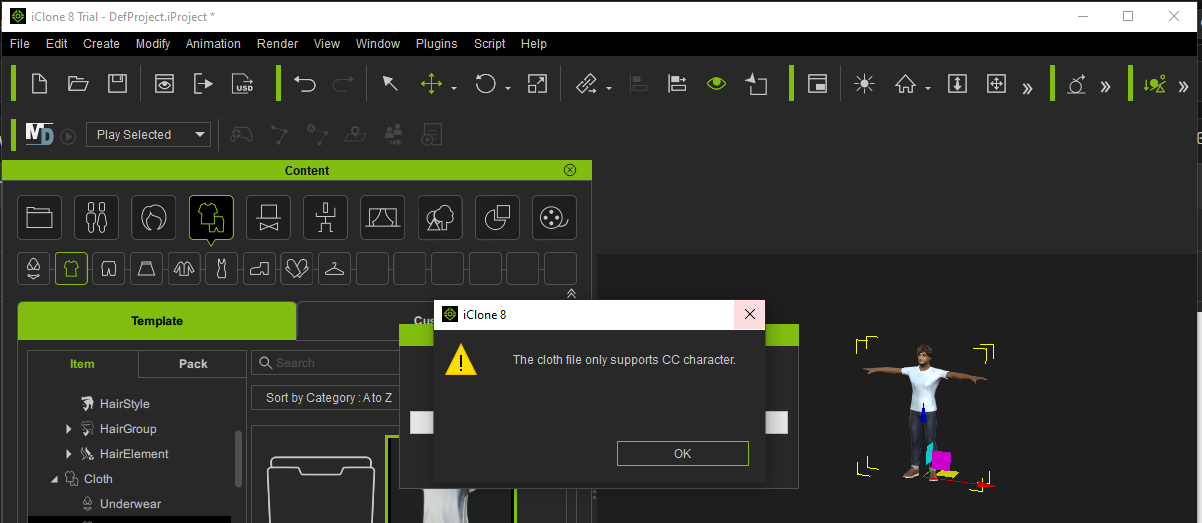Open the Animation menu
This screenshot has height=523, width=1202.
point(213,44)
